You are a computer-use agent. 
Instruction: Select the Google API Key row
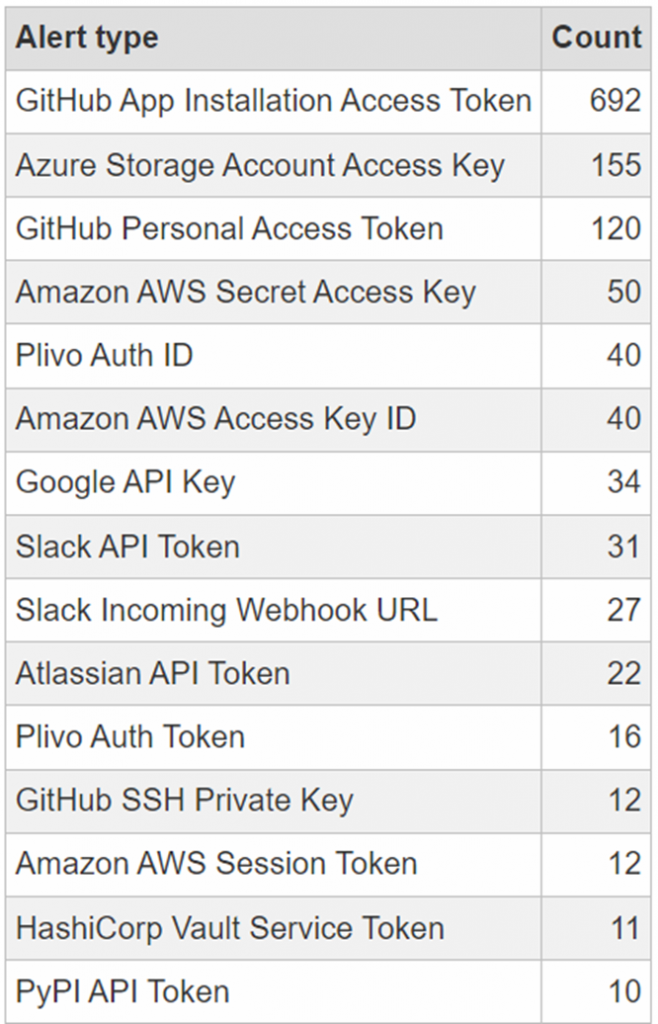(125, 483)
